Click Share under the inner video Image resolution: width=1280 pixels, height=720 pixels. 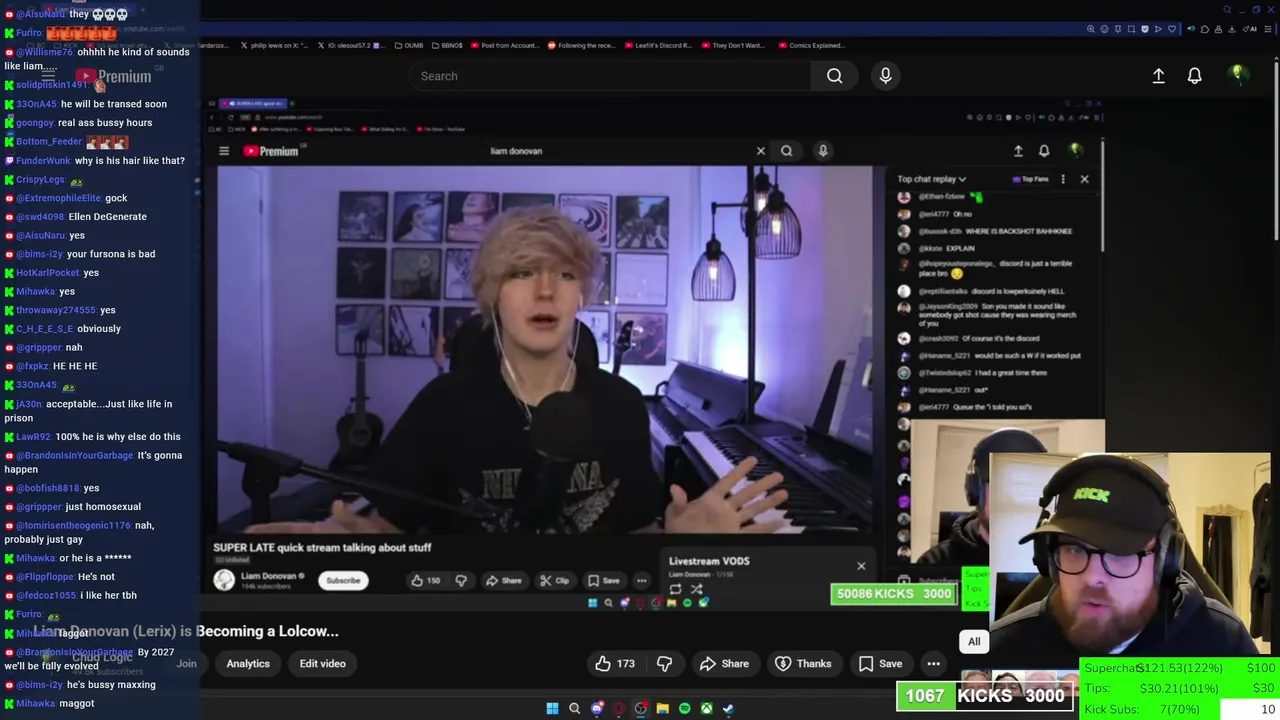(504, 581)
